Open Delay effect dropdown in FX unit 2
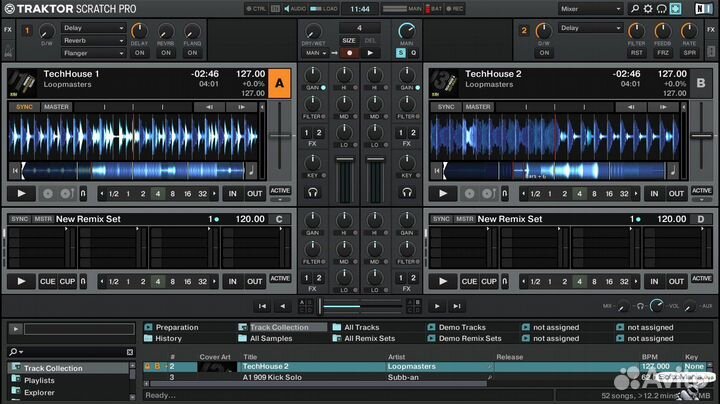The image size is (720, 404). (x=590, y=28)
